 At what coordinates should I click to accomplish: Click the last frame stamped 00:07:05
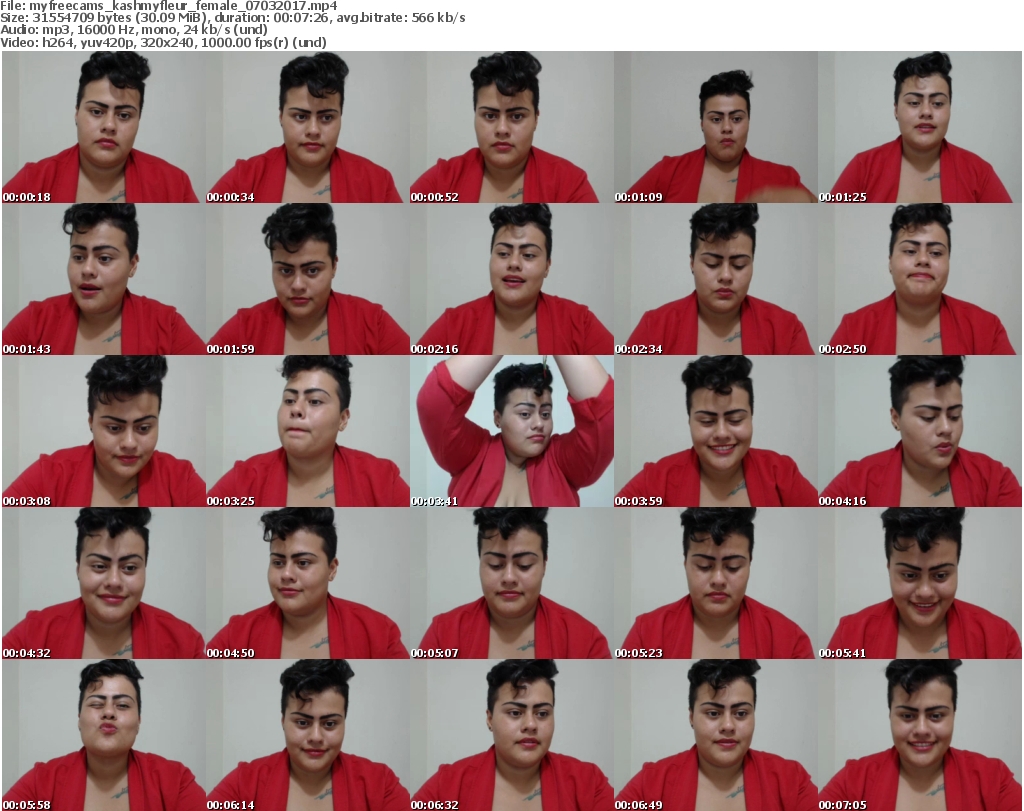point(920,735)
